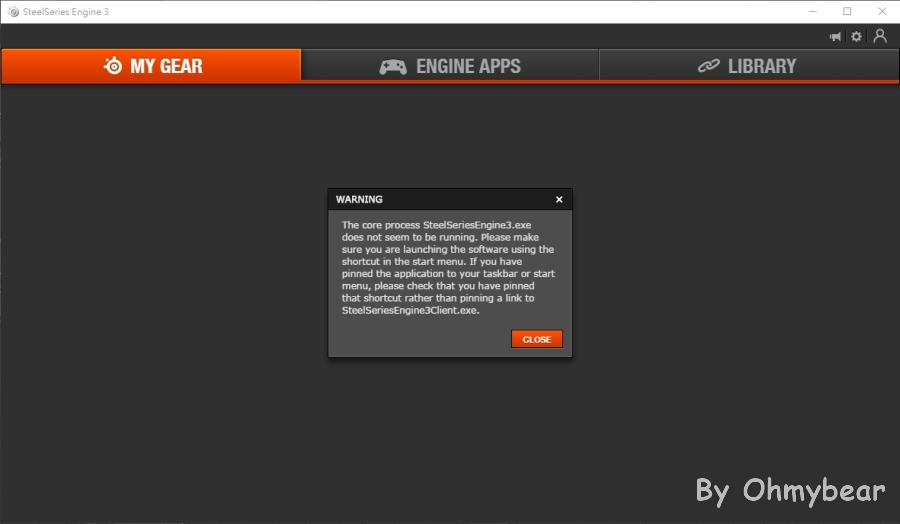Image resolution: width=900 pixels, height=524 pixels.
Task: Switch to the ENGINE APPS tab
Action: 450,66
